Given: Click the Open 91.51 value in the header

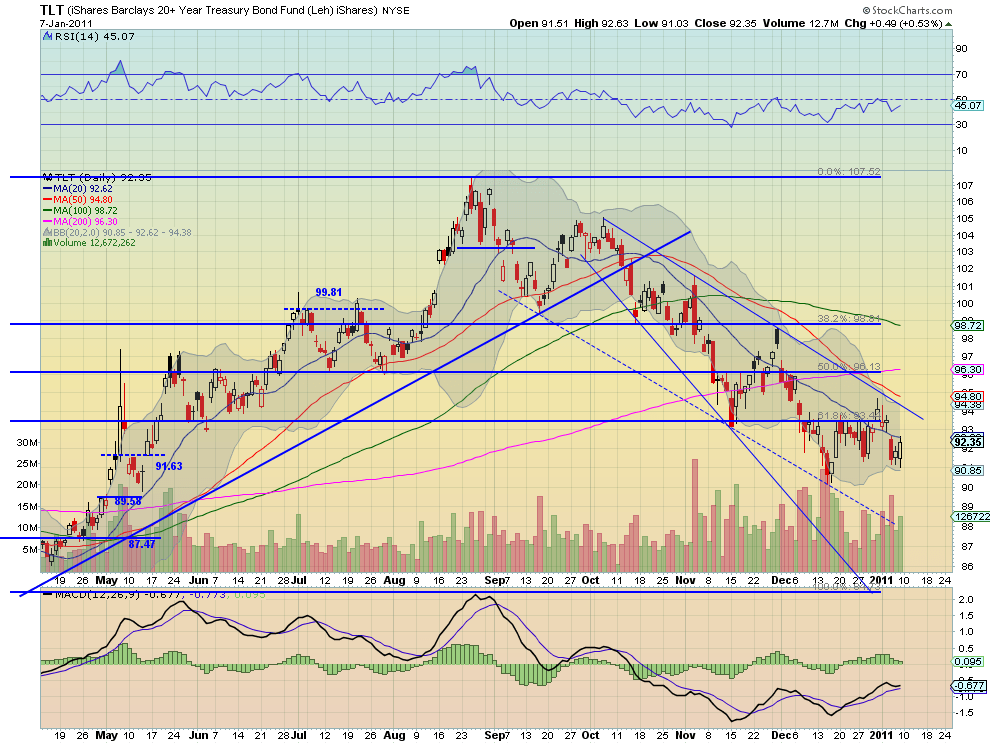Looking at the screenshot, I should (x=540, y=23).
